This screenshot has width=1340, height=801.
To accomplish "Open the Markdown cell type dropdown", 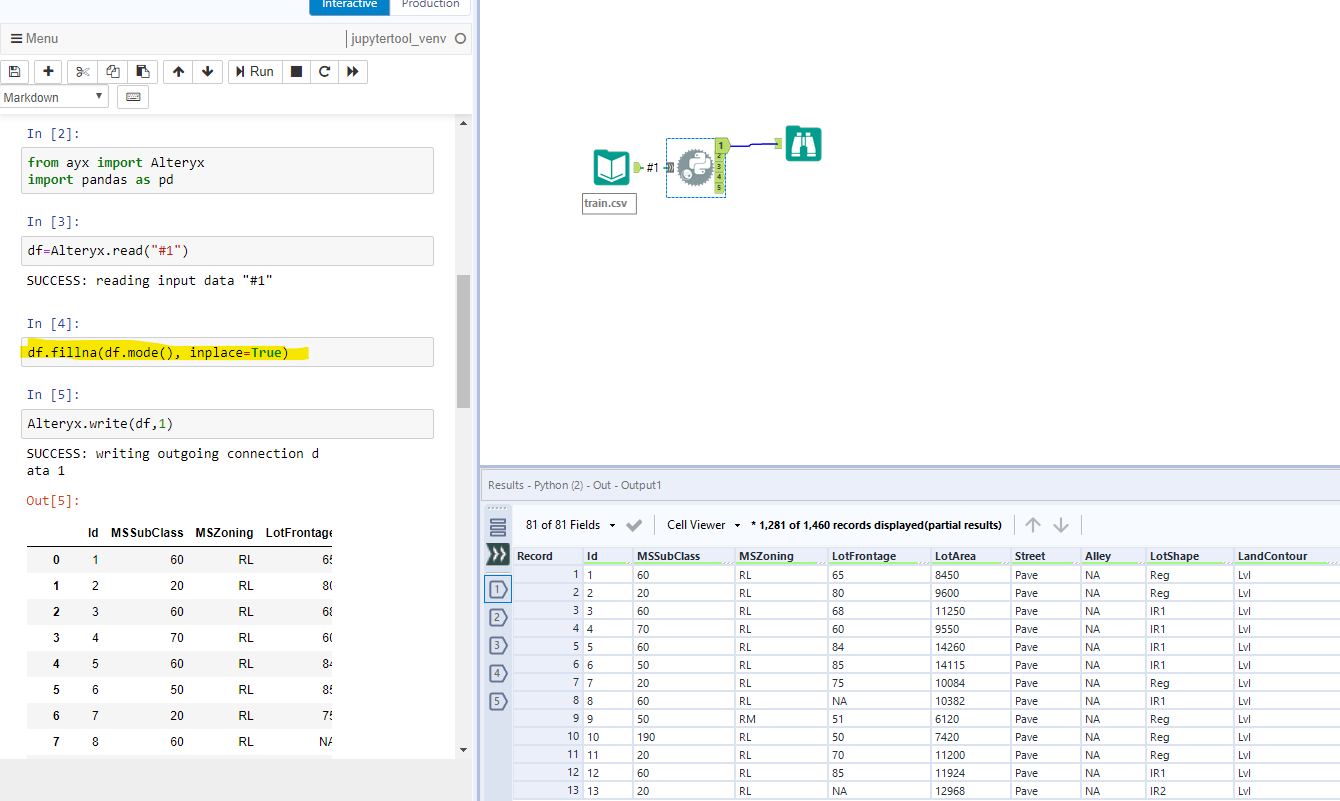I will coord(54,97).
